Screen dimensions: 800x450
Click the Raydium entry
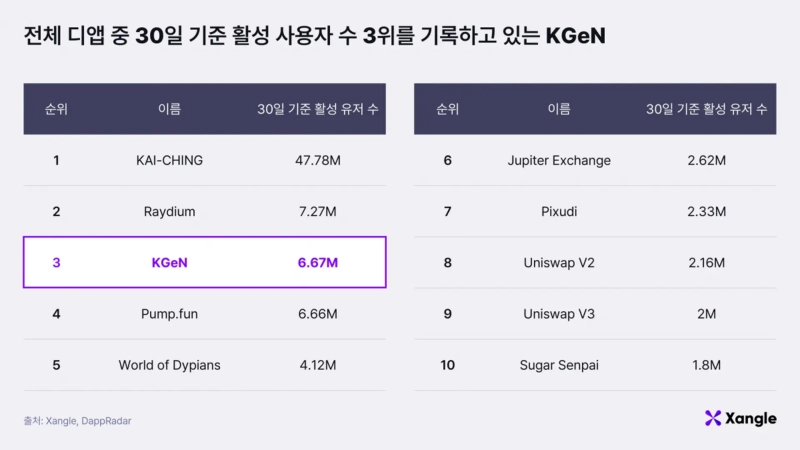170,211
